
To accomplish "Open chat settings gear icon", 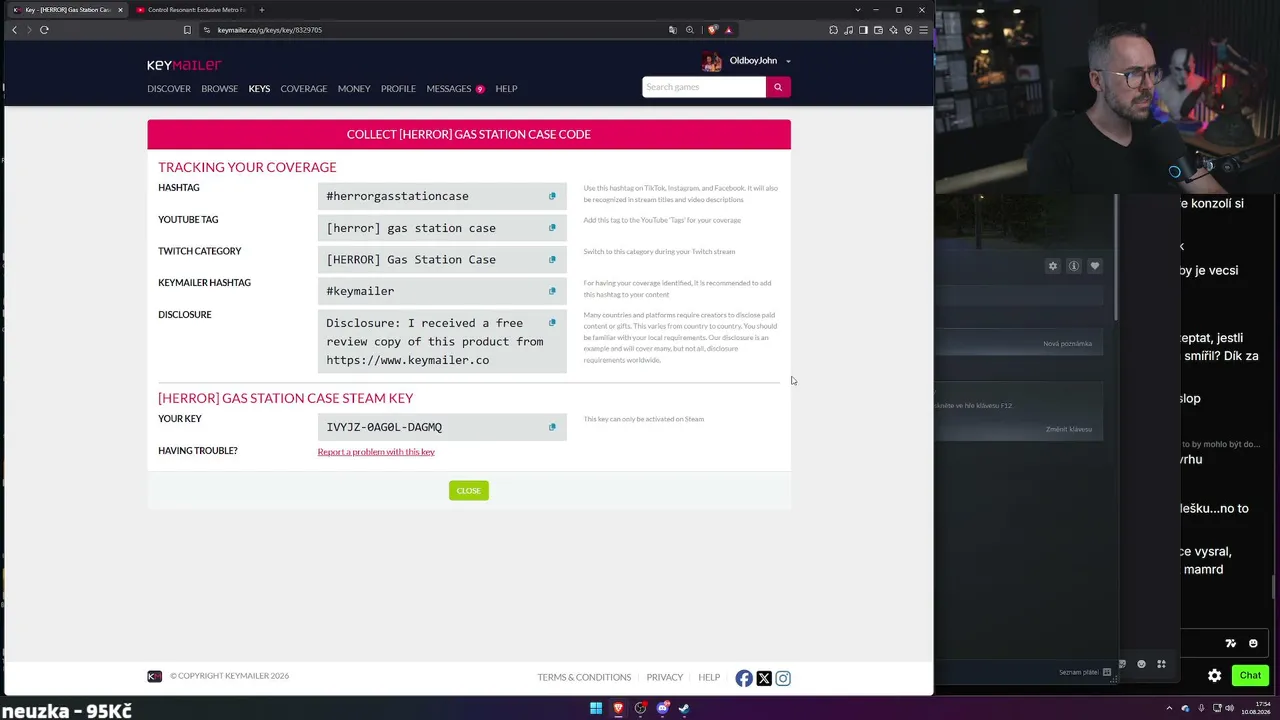I will pos(1214,676).
